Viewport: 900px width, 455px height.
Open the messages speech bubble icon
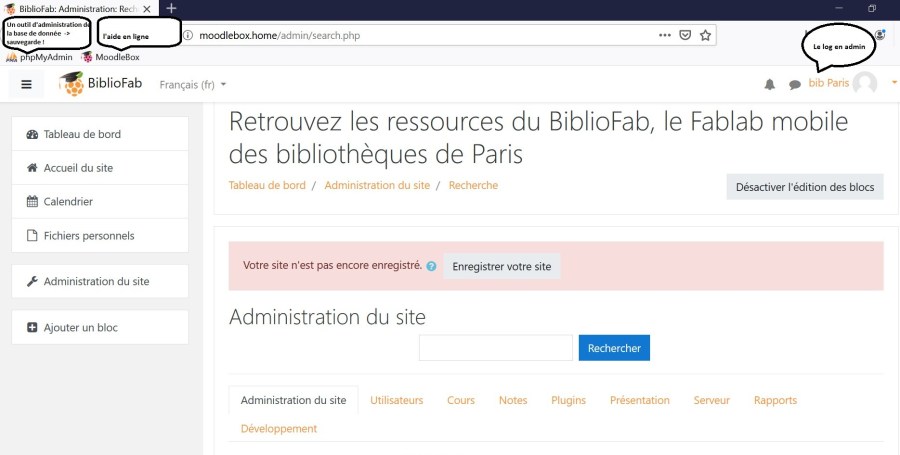(795, 85)
